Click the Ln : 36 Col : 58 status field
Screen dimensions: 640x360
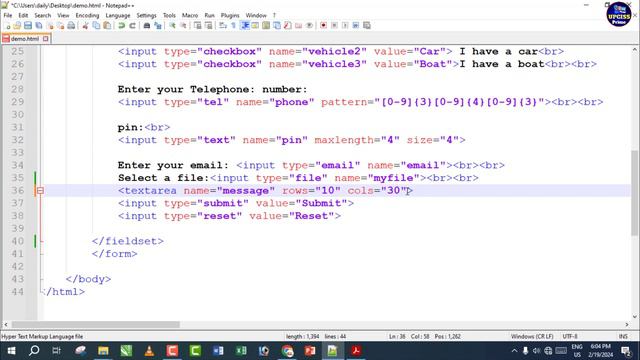pyautogui.click(x=424, y=336)
